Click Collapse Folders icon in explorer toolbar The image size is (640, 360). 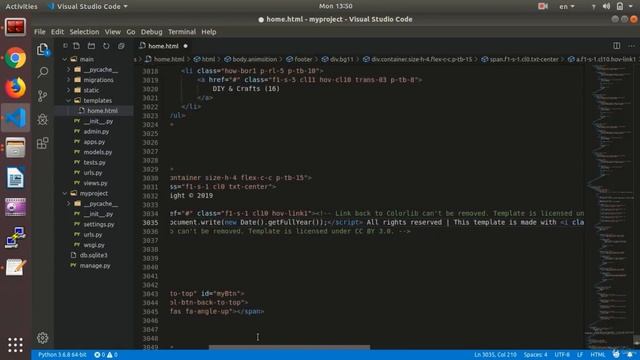(x=121, y=46)
